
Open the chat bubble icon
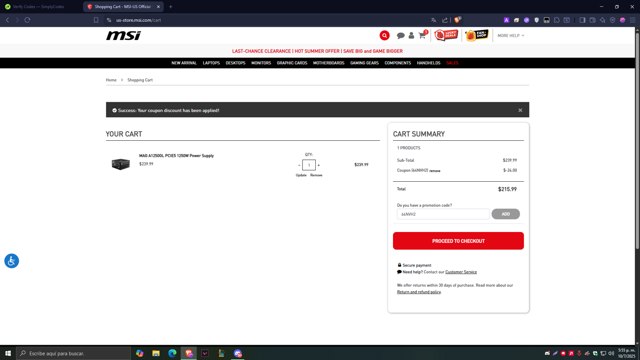tap(400, 36)
